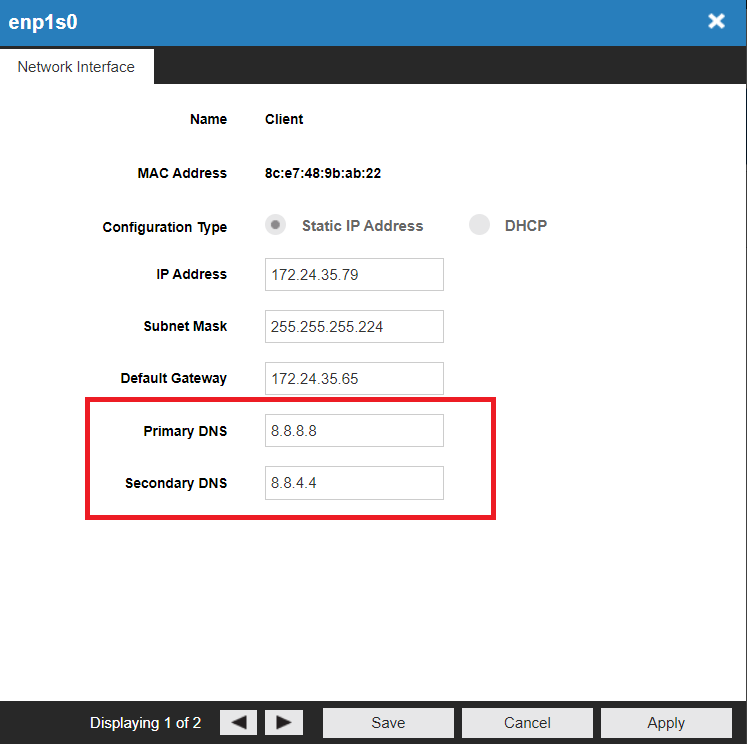Focus the IP Address field showing 172.24.35.79
The height and width of the screenshot is (744, 747).
point(354,274)
